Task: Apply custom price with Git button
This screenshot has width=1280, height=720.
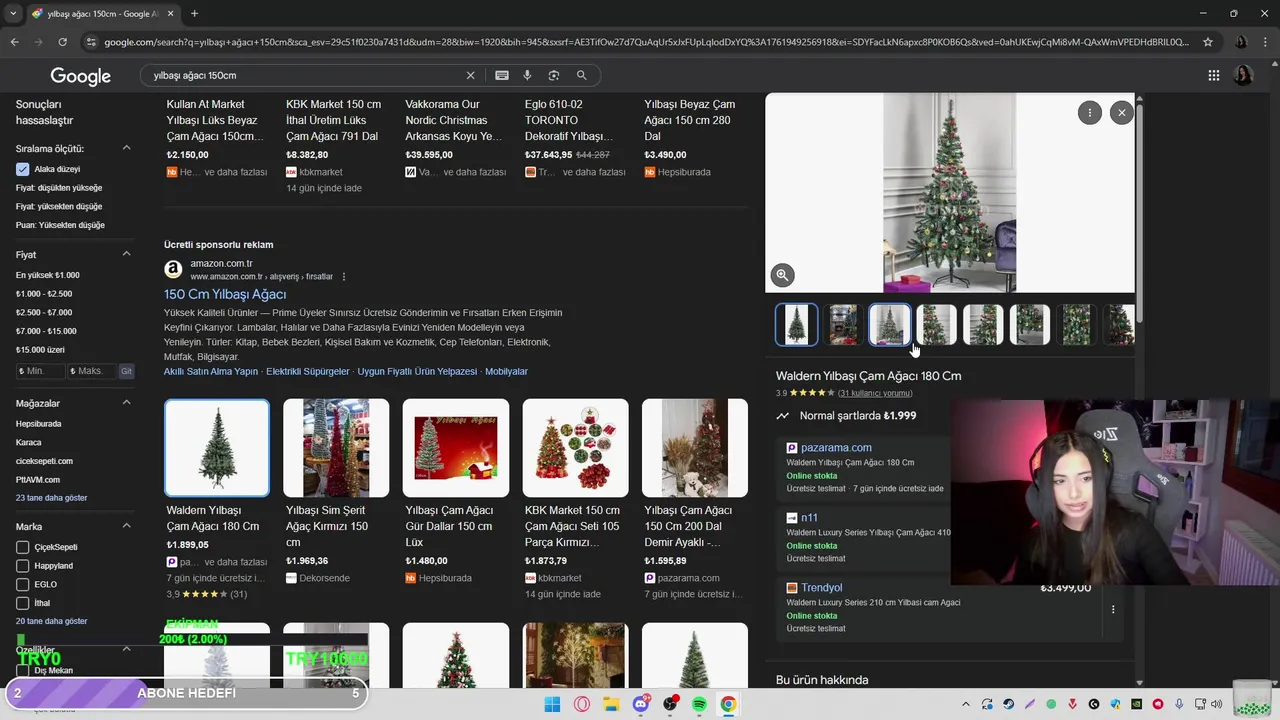Action: 126,371
